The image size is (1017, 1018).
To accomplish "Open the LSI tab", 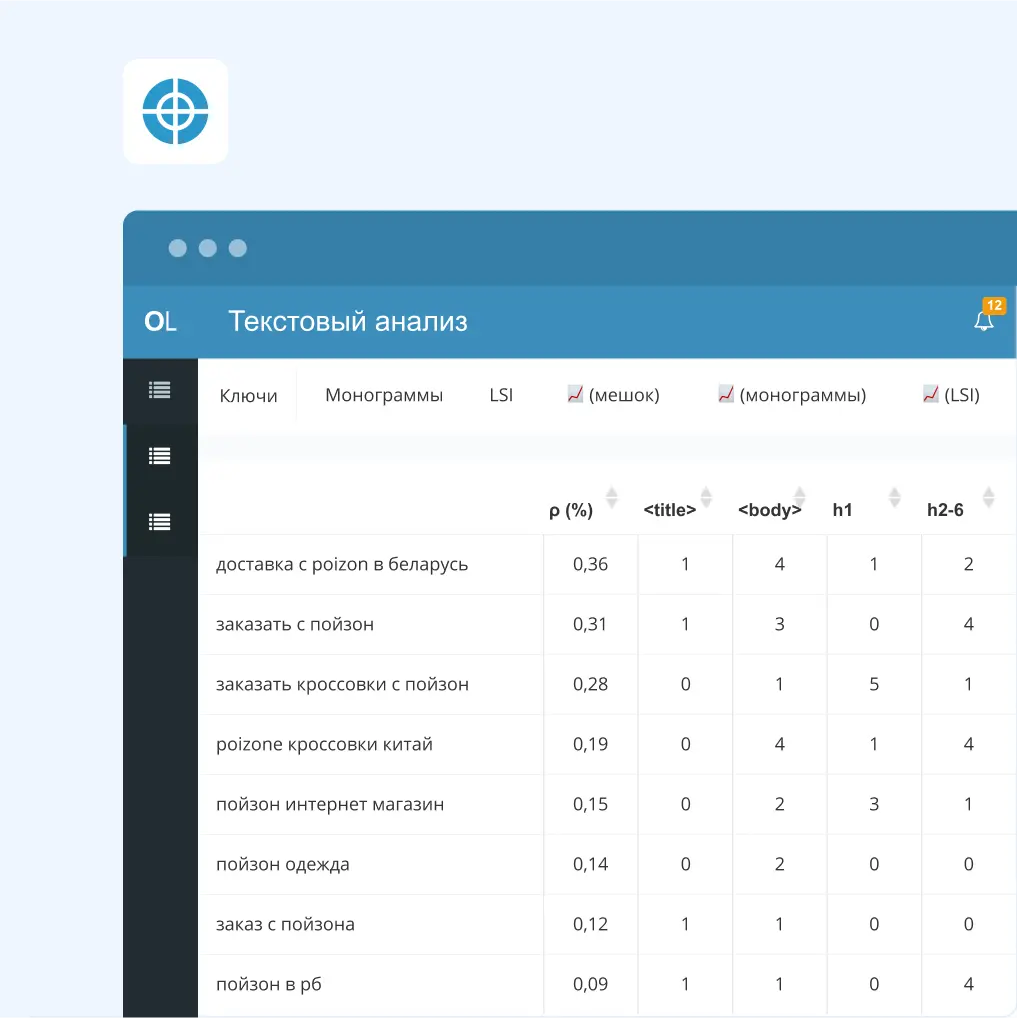I will click(x=501, y=394).
